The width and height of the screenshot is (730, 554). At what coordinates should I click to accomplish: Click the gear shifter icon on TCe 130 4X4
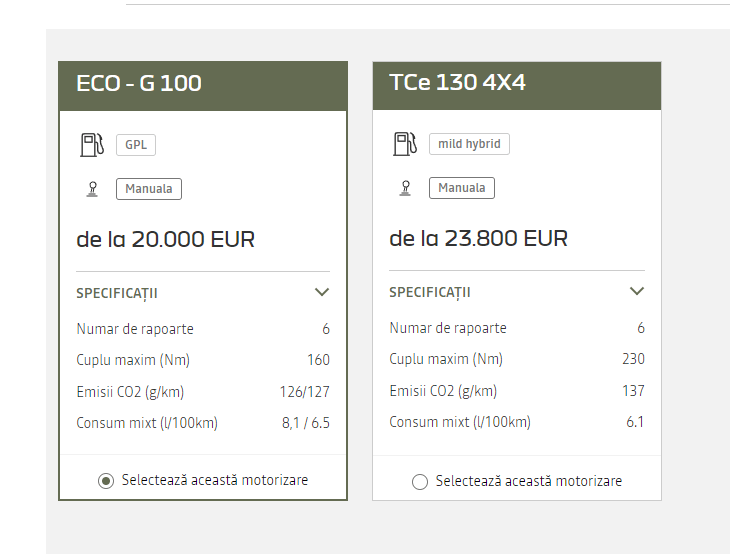pos(406,188)
